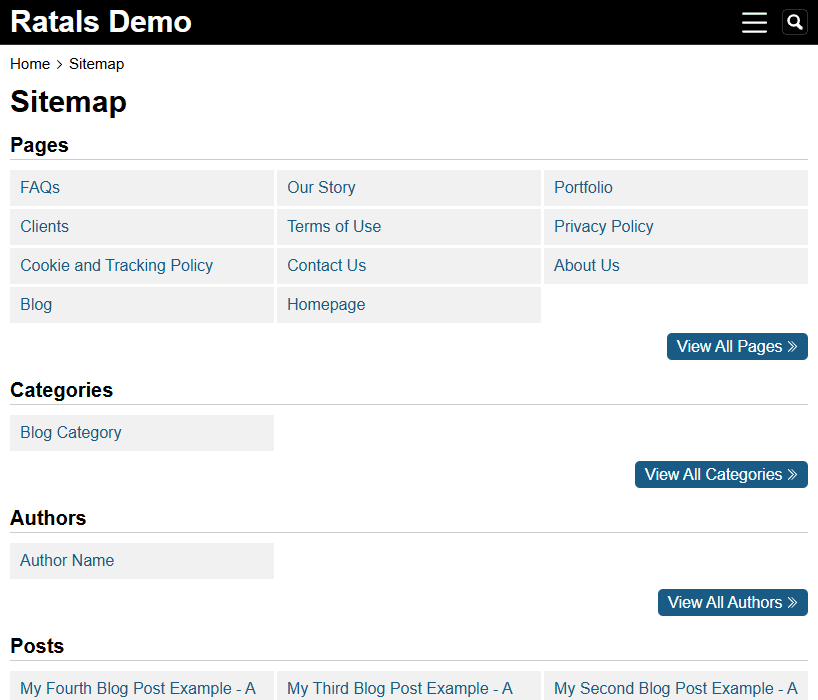This screenshot has height=700, width=818.
Task: Go to Ratals Demo site title
Action: tap(101, 22)
